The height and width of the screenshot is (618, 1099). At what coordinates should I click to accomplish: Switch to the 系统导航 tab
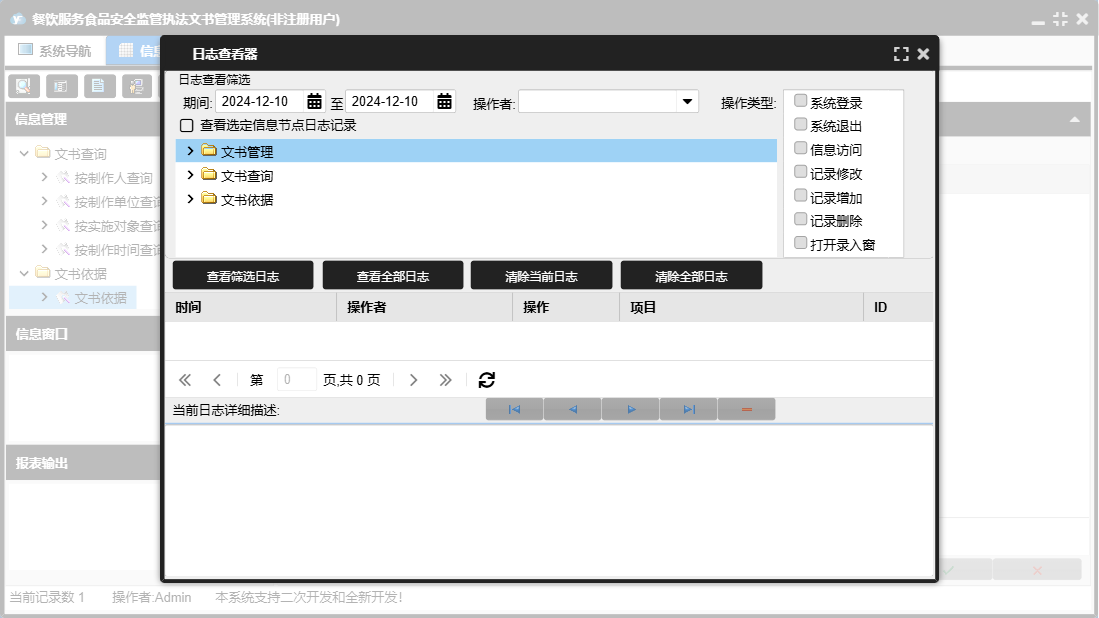pyautogui.click(x=55, y=50)
